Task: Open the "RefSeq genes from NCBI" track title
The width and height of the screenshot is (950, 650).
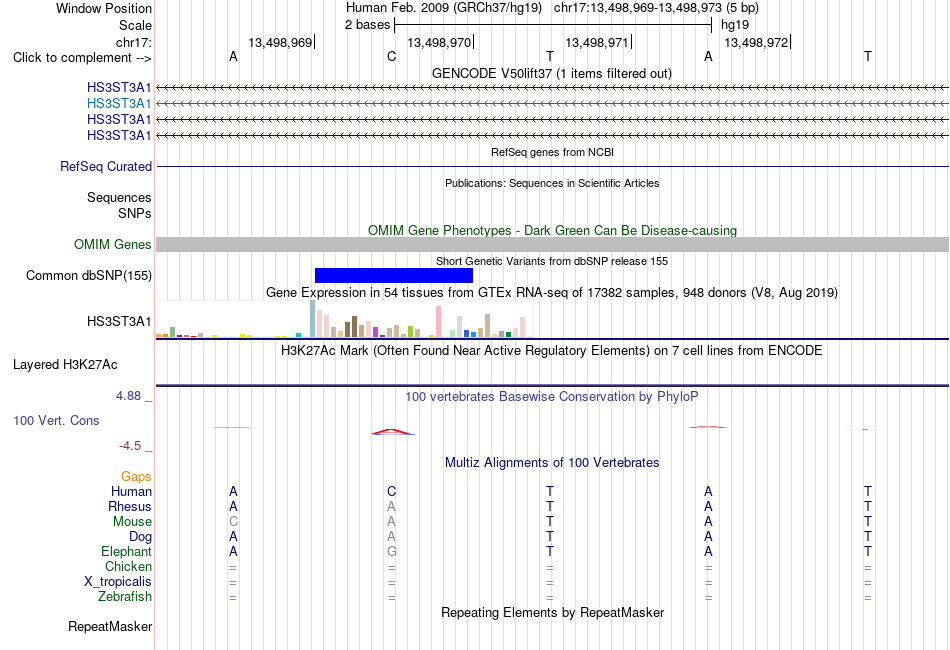Action: 552,152
